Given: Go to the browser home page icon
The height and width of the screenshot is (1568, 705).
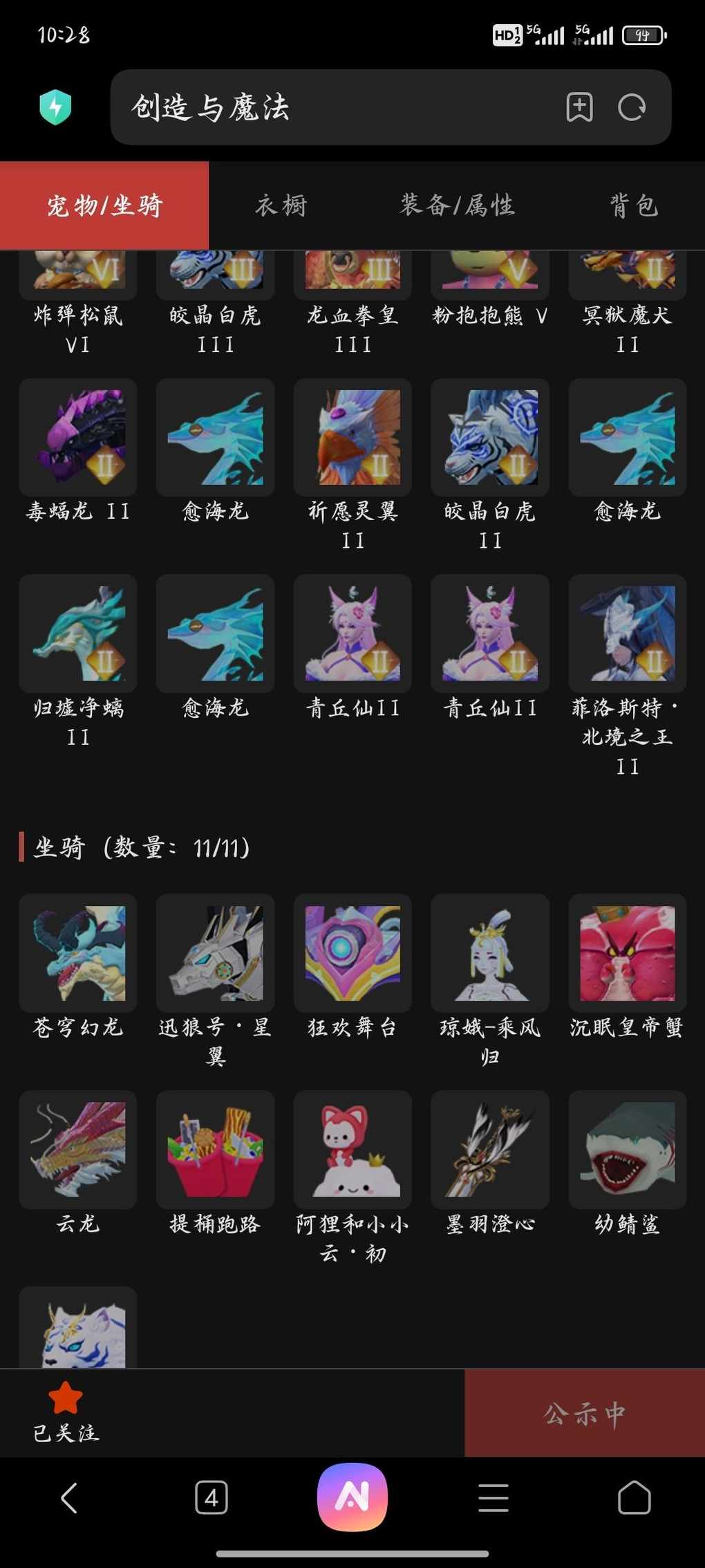Looking at the screenshot, I should click(x=634, y=1498).
